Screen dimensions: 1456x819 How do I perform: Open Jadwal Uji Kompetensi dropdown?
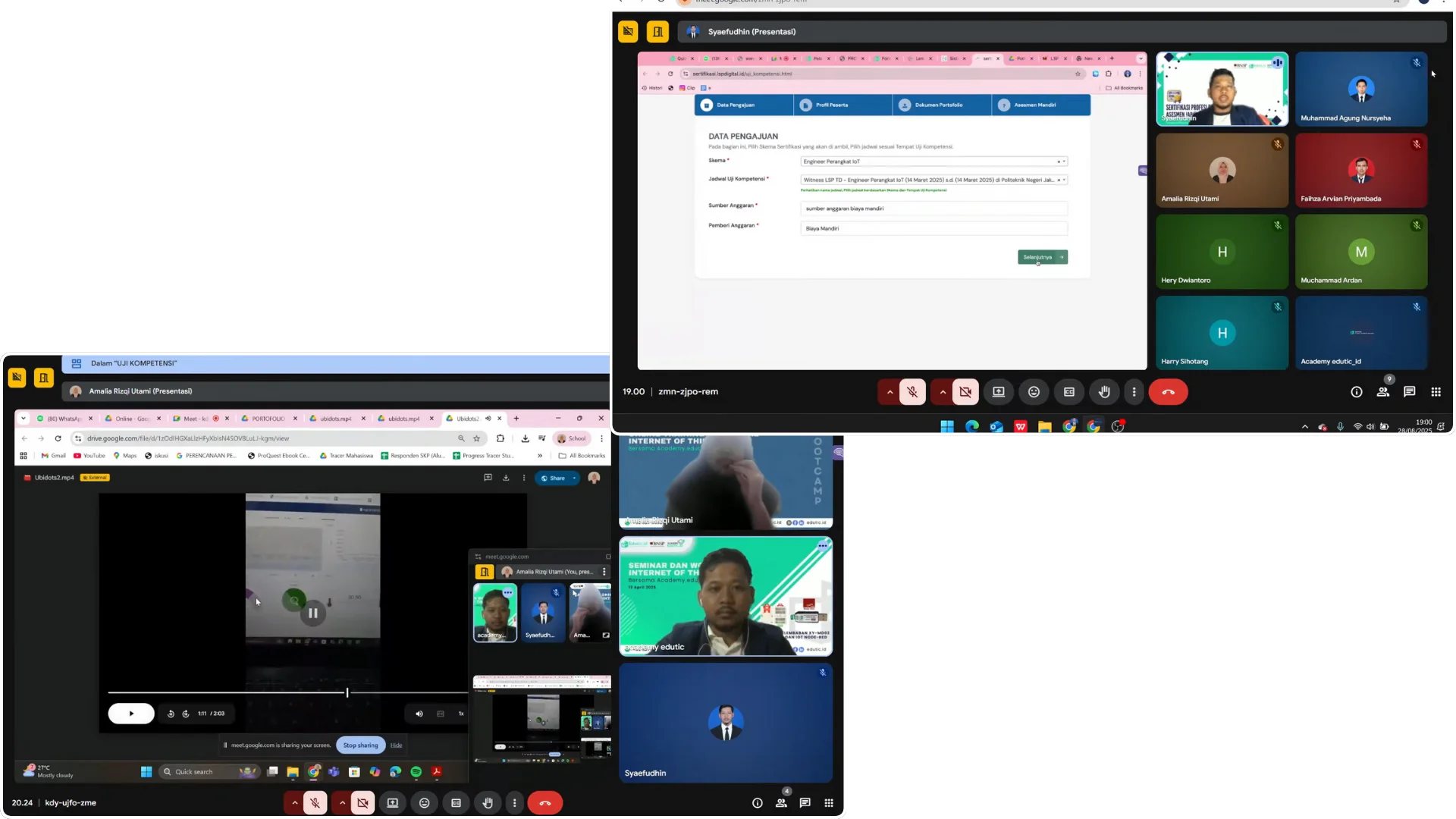tap(934, 180)
